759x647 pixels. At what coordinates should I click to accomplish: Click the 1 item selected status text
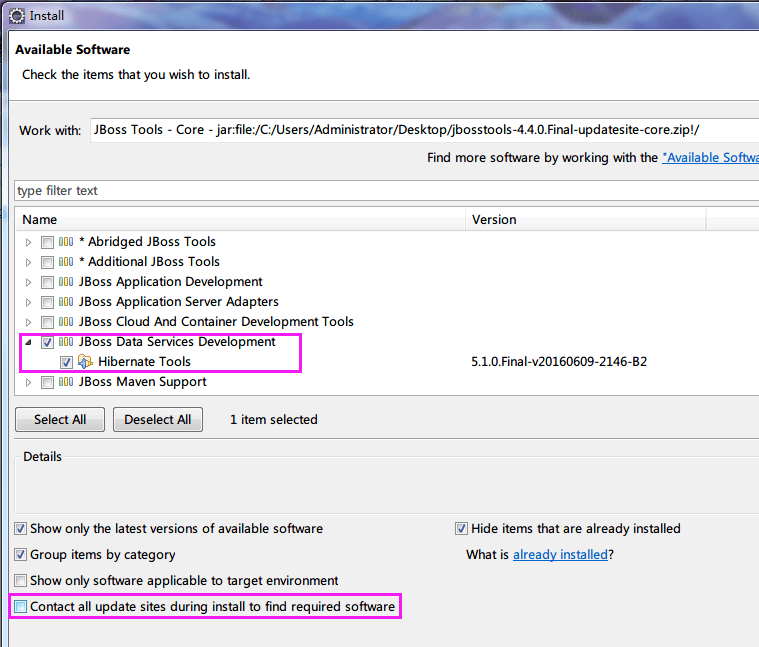pos(273,420)
